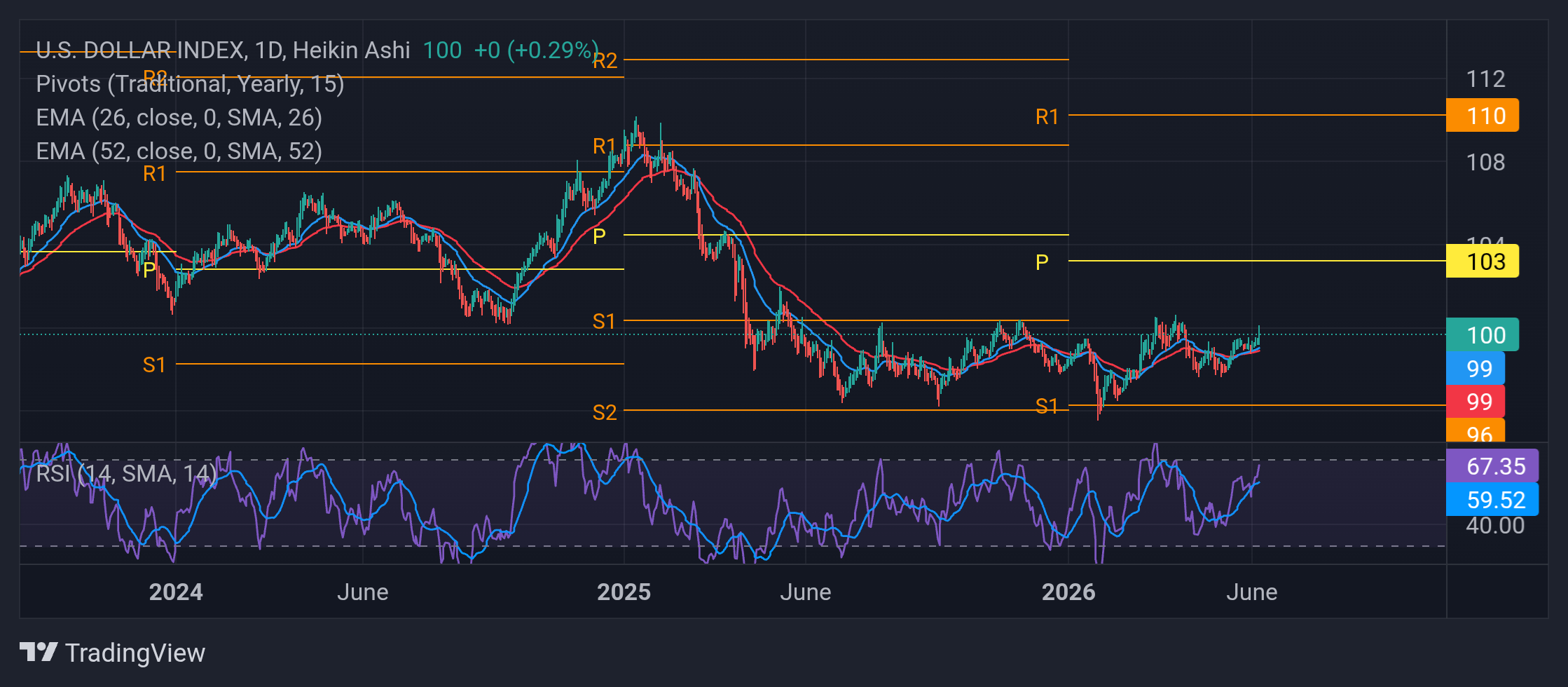The height and width of the screenshot is (687, 1568).
Task: Select the Pivots (Traditional, Yearly, 15) legend
Action: pos(190,83)
